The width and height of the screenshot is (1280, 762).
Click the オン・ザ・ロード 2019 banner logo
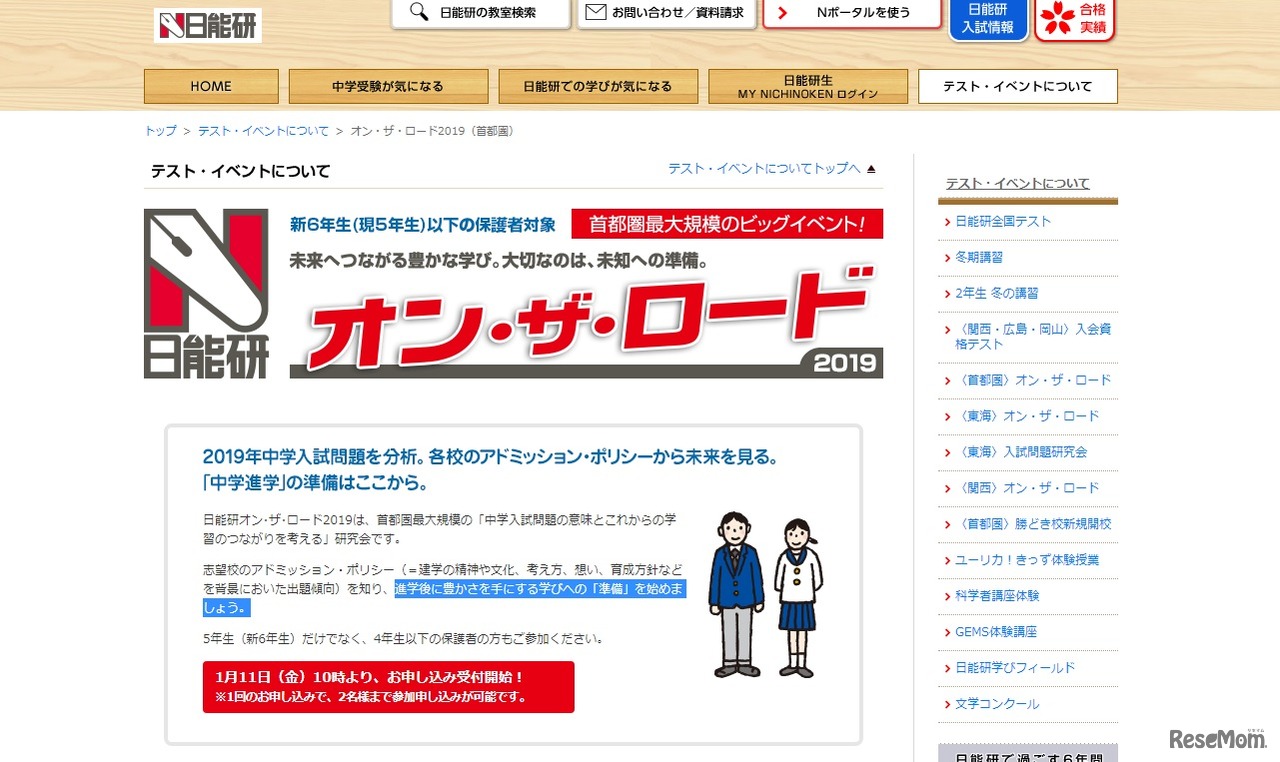(x=583, y=325)
